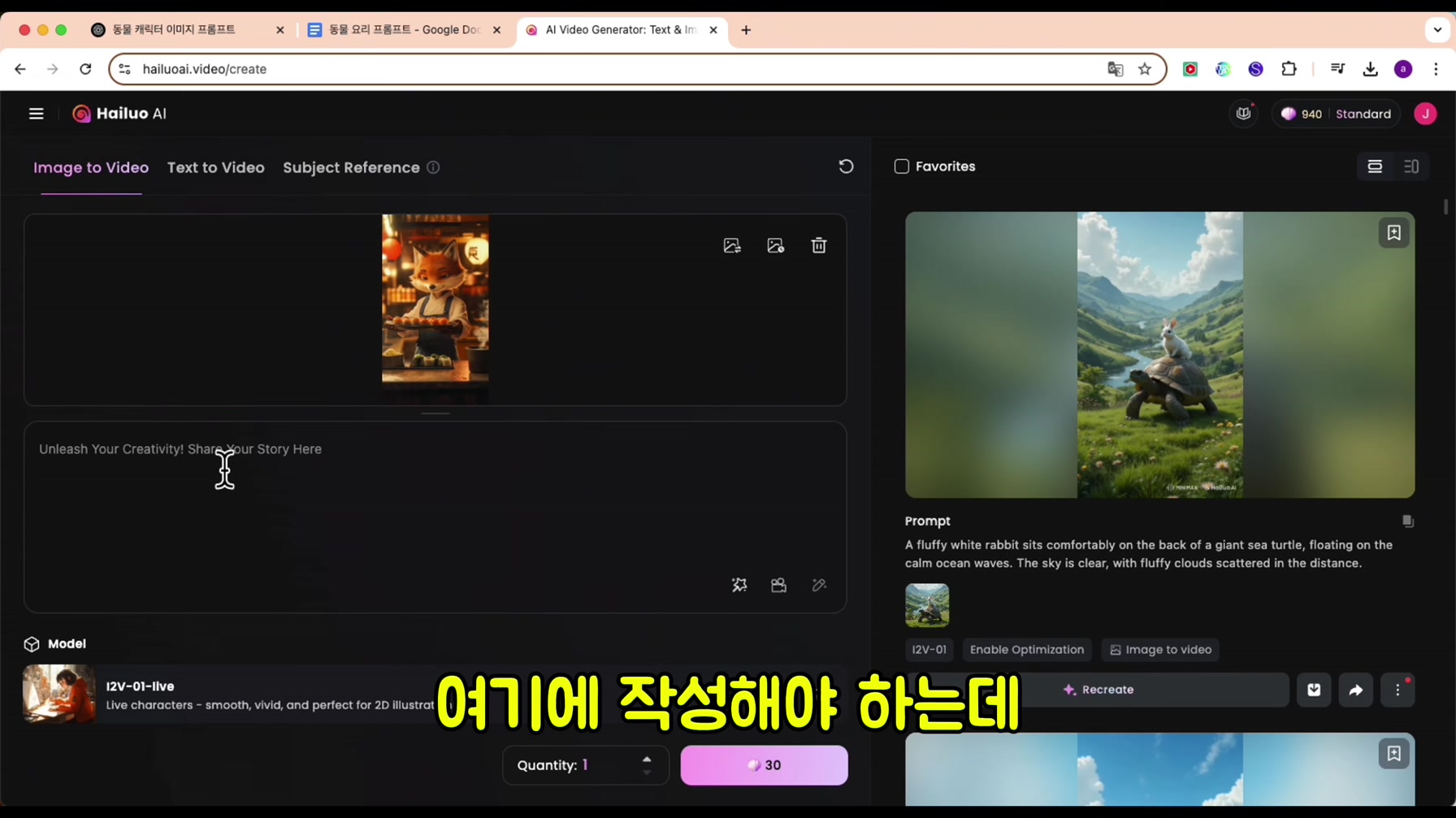Image resolution: width=1456 pixels, height=818 pixels.
Task: Open the Chrome three-dot menu
Action: coord(1436,69)
